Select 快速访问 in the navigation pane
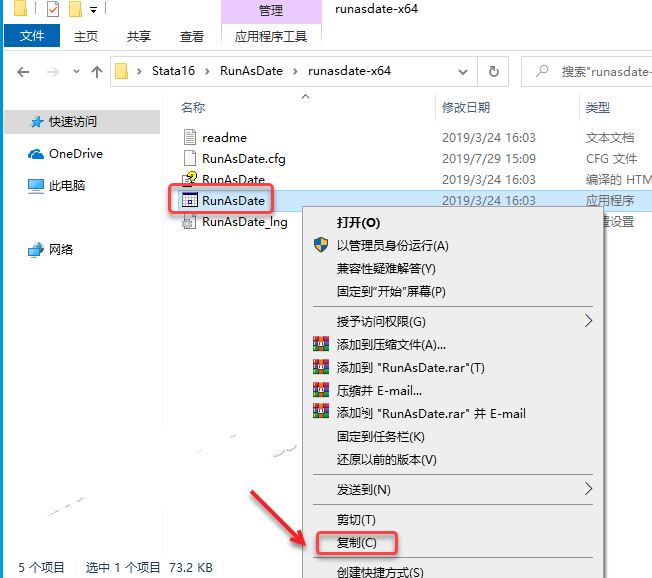 pos(82,121)
